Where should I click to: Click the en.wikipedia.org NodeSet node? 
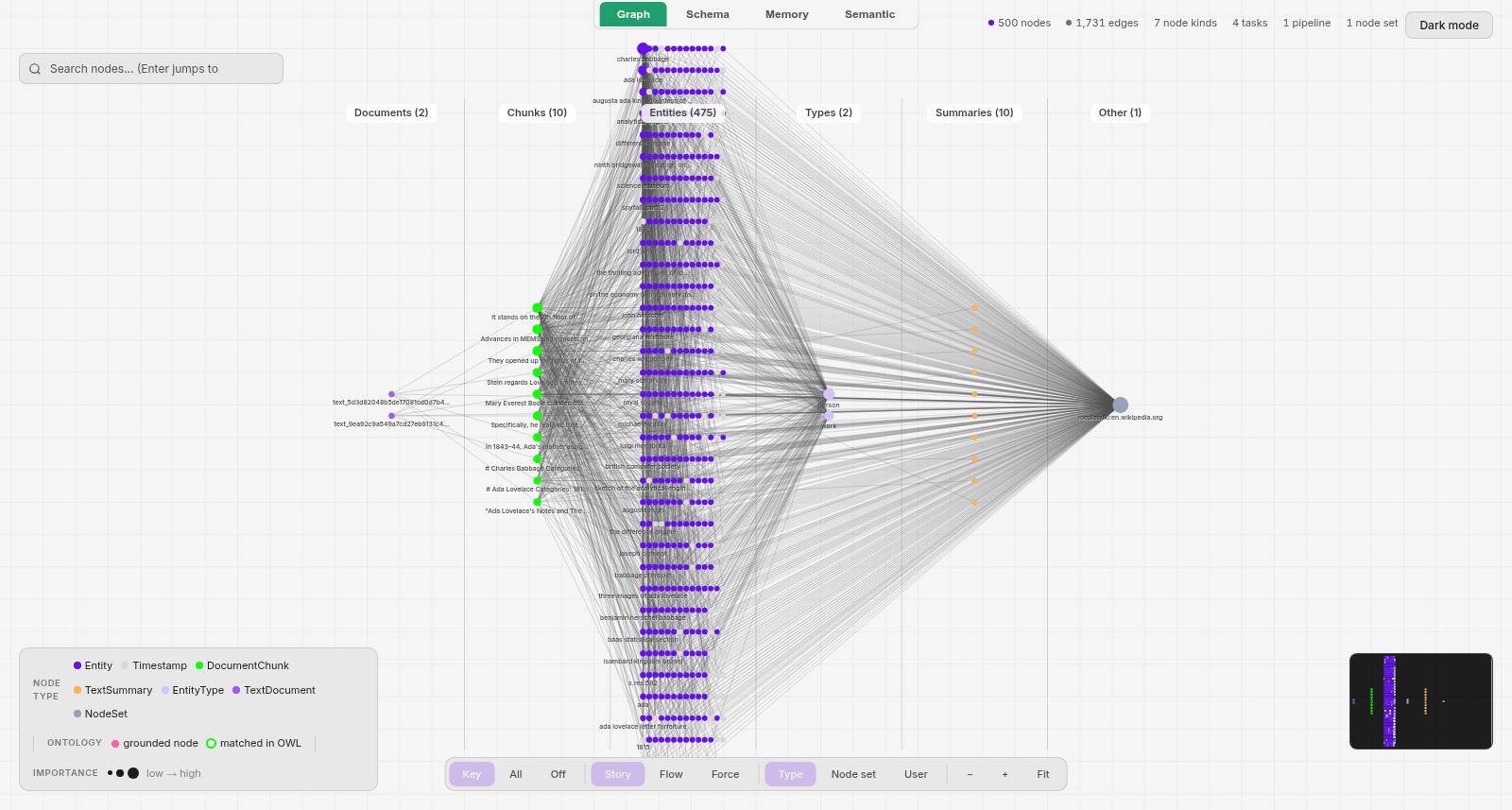pyautogui.click(x=1120, y=405)
